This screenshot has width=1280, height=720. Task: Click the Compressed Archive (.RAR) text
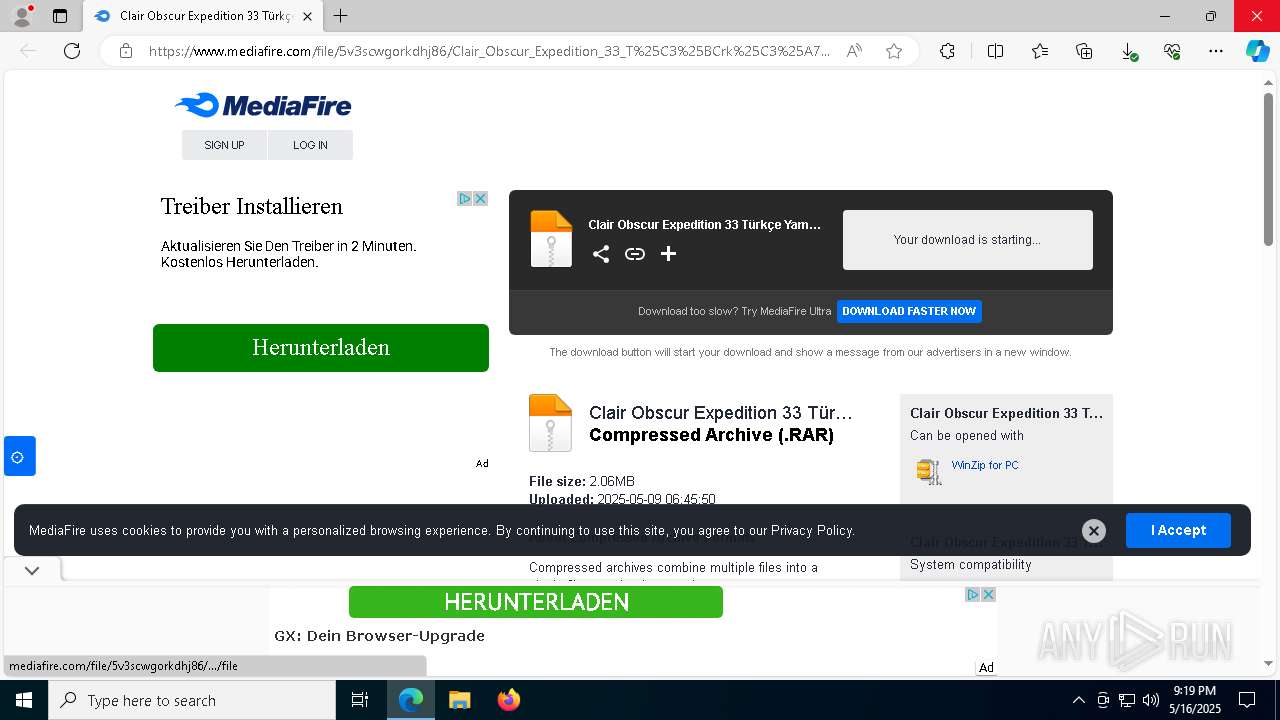click(x=711, y=435)
